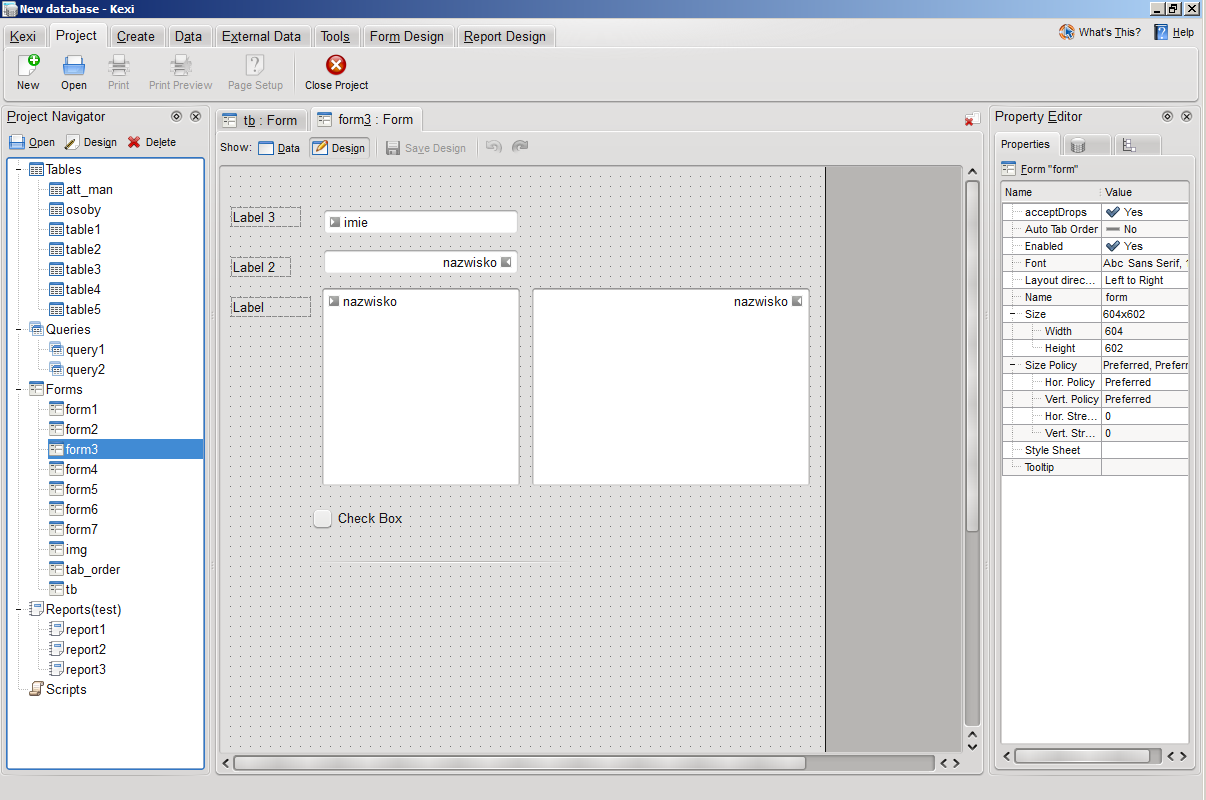Collapse the Forms tree node
This screenshot has height=800, width=1206.
coord(19,390)
